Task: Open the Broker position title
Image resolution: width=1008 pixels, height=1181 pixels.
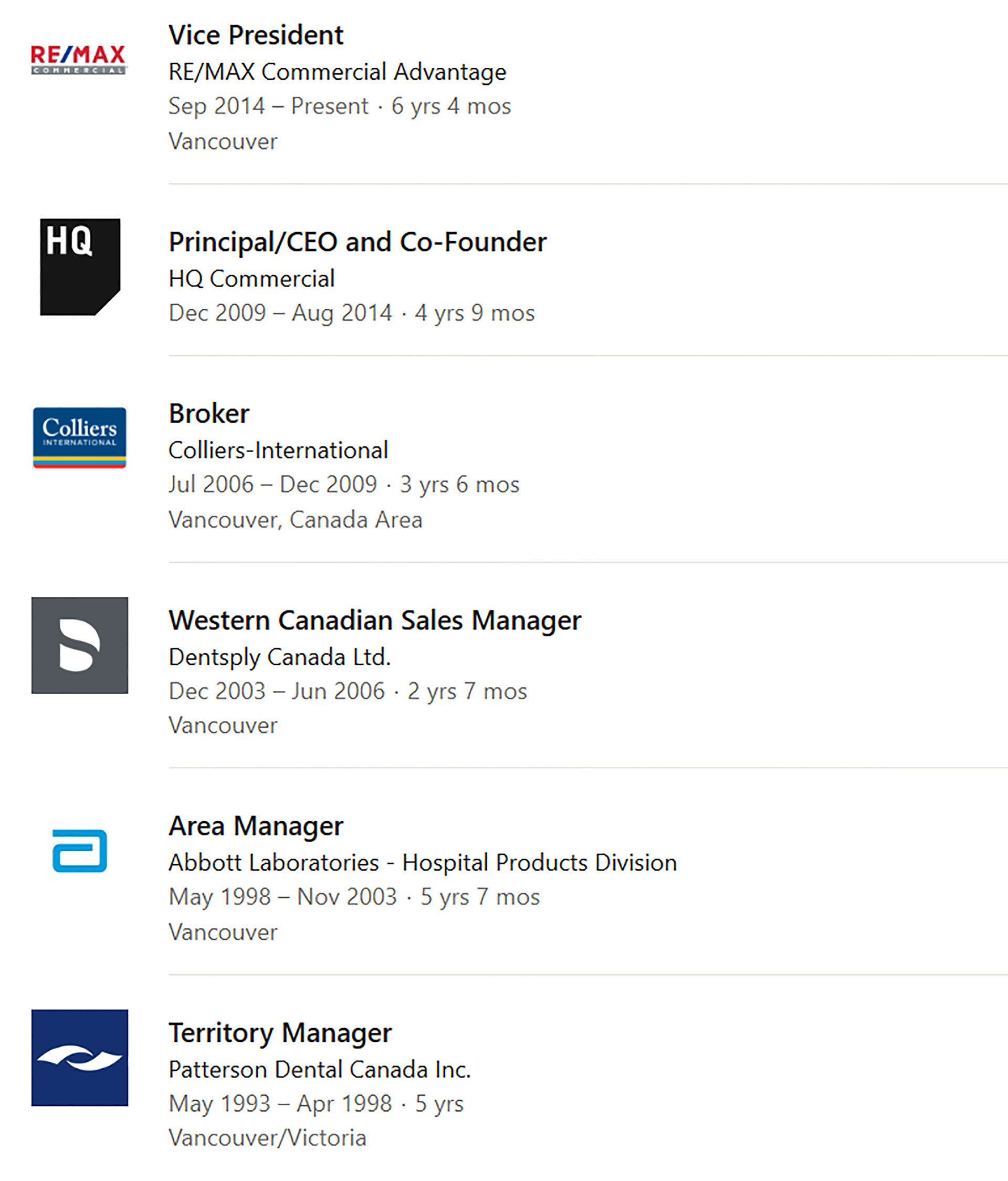Action: (x=209, y=414)
